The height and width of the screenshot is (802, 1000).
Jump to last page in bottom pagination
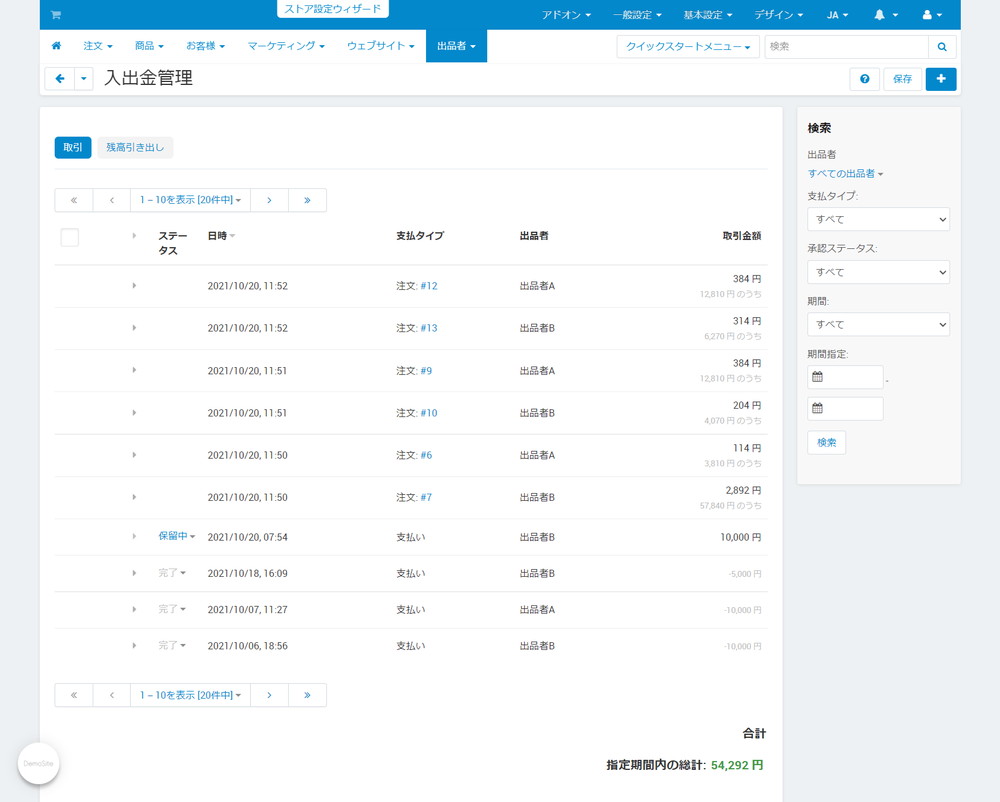pyautogui.click(x=307, y=695)
